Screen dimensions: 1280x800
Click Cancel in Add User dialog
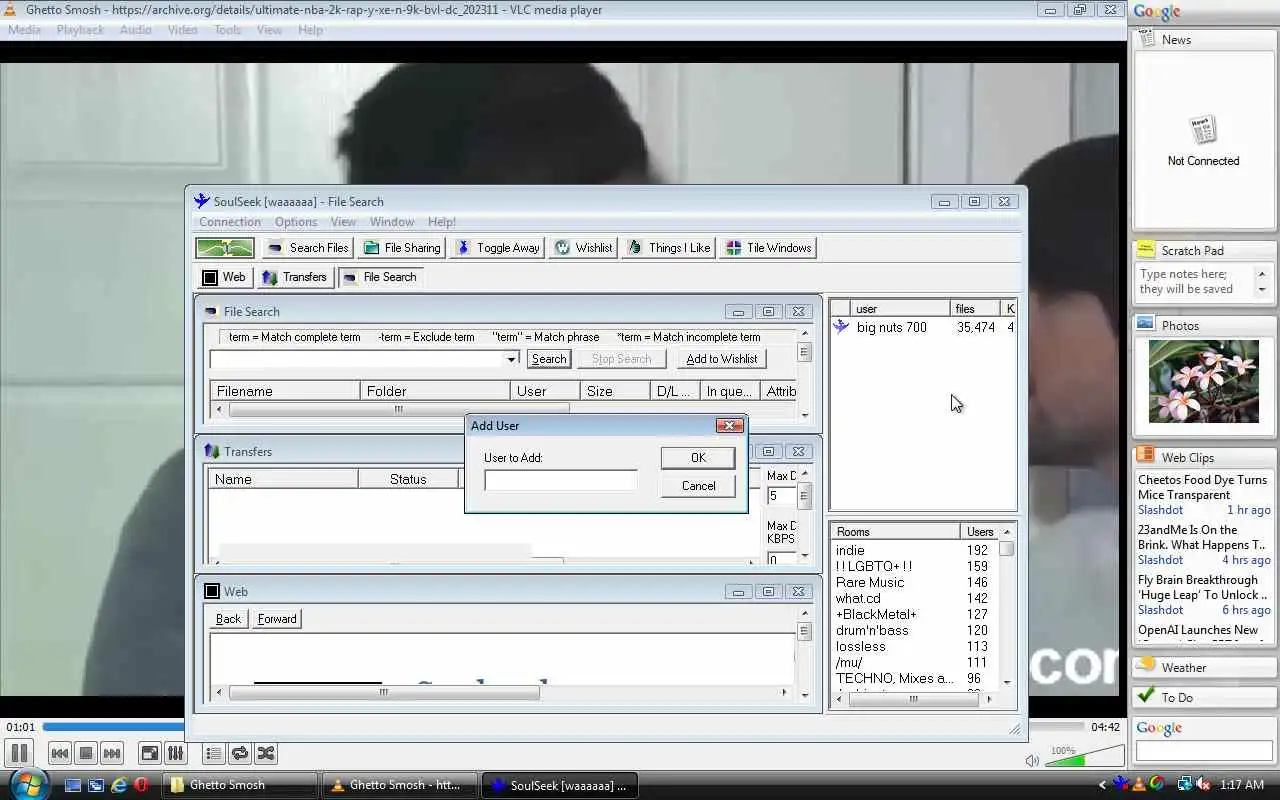tap(698, 486)
